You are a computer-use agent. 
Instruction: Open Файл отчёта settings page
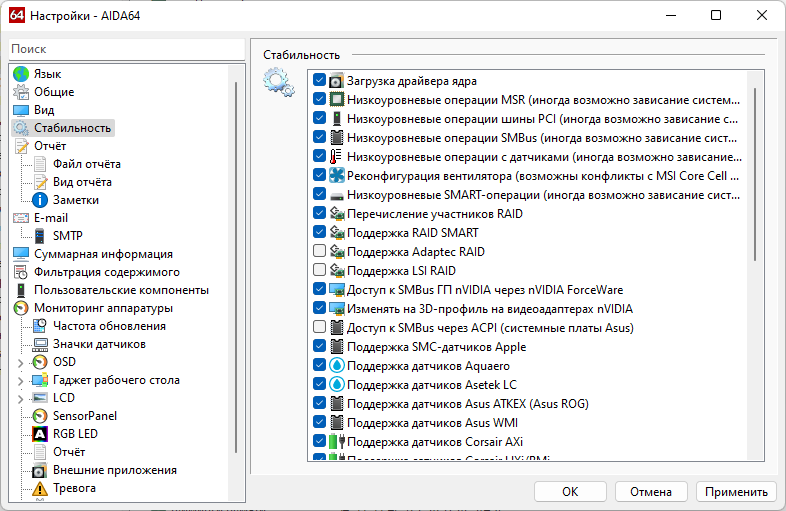(87, 164)
